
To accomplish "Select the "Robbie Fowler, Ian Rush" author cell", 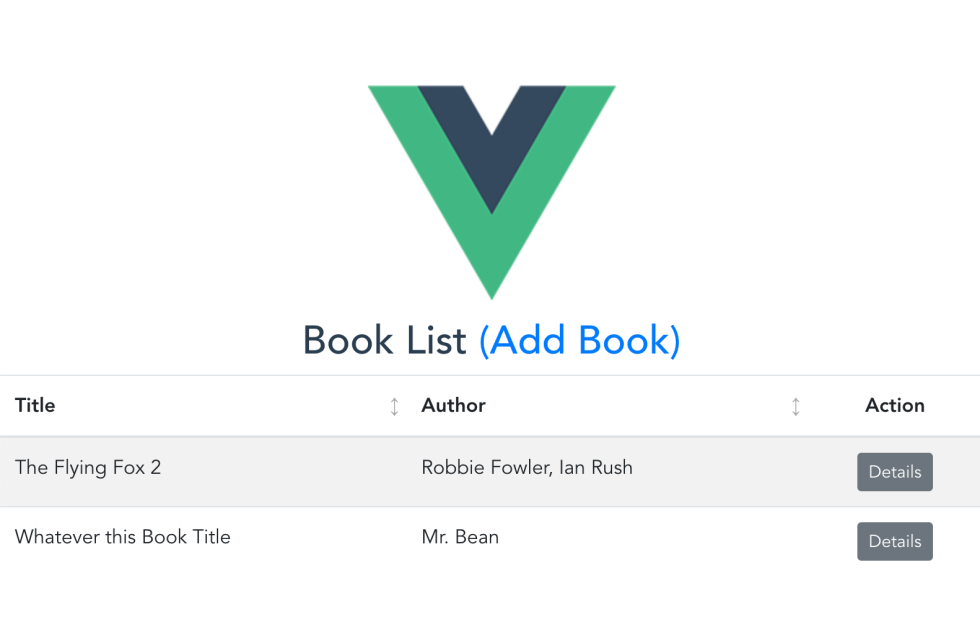I will [x=527, y=467].
